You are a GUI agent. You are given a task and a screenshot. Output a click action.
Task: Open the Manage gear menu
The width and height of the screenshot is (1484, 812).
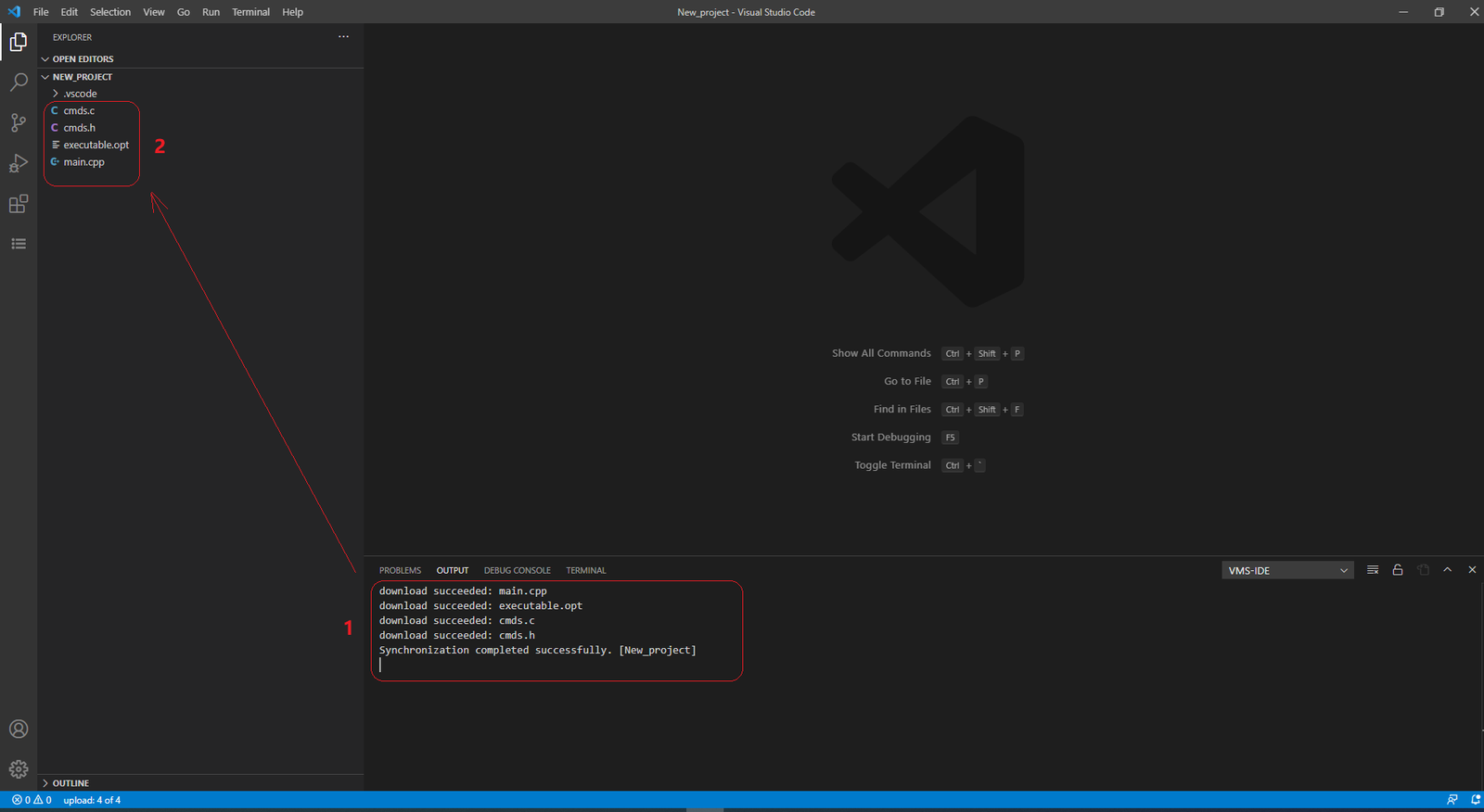pyautogui.click(x=19, y=769)
